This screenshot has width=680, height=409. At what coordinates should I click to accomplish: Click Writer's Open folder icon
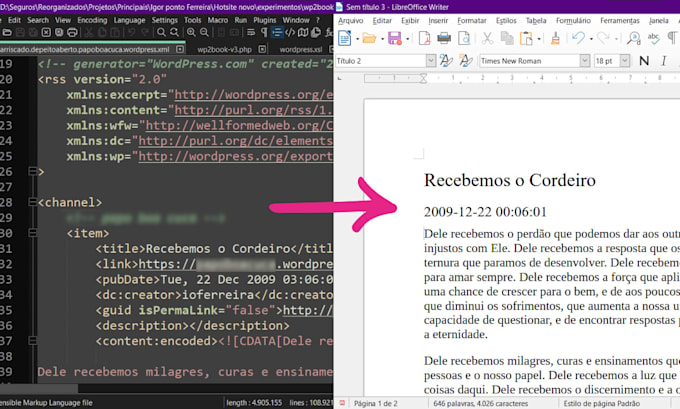pyautogui.click(x=369, y=38)
